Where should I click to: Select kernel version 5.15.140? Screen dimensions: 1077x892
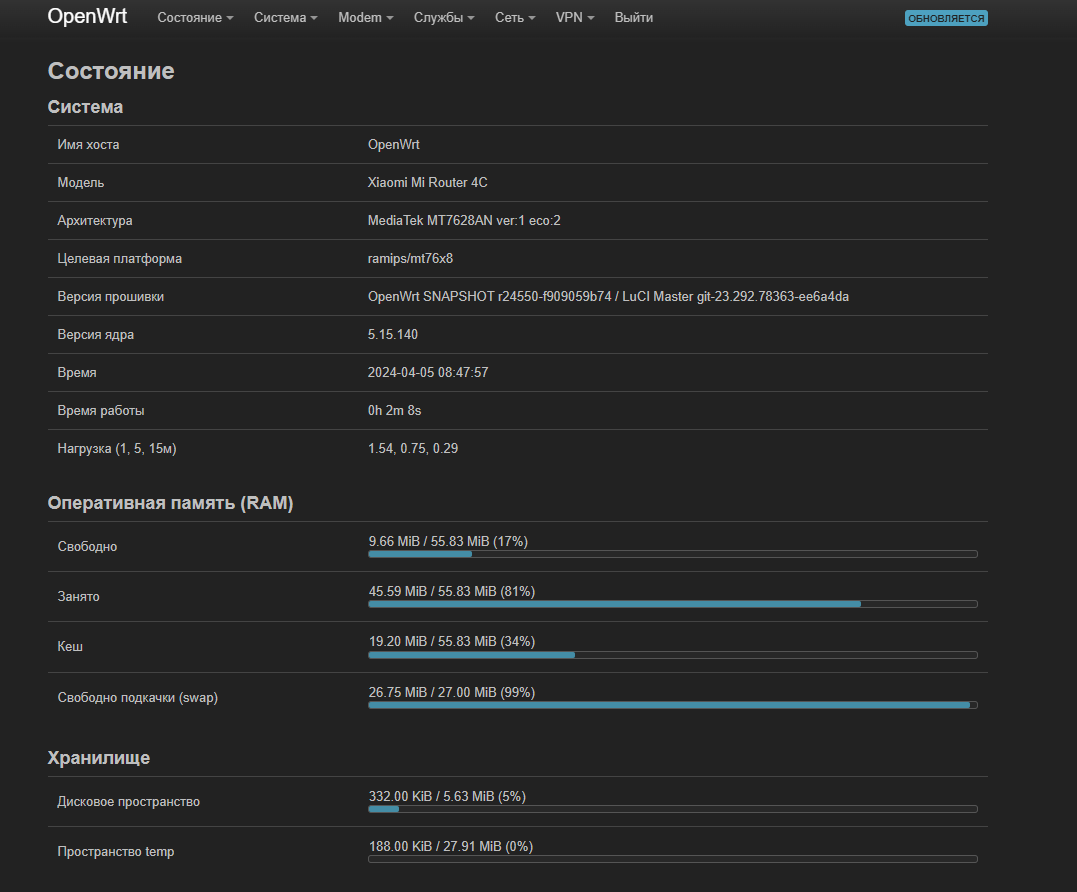click(394, 334)
